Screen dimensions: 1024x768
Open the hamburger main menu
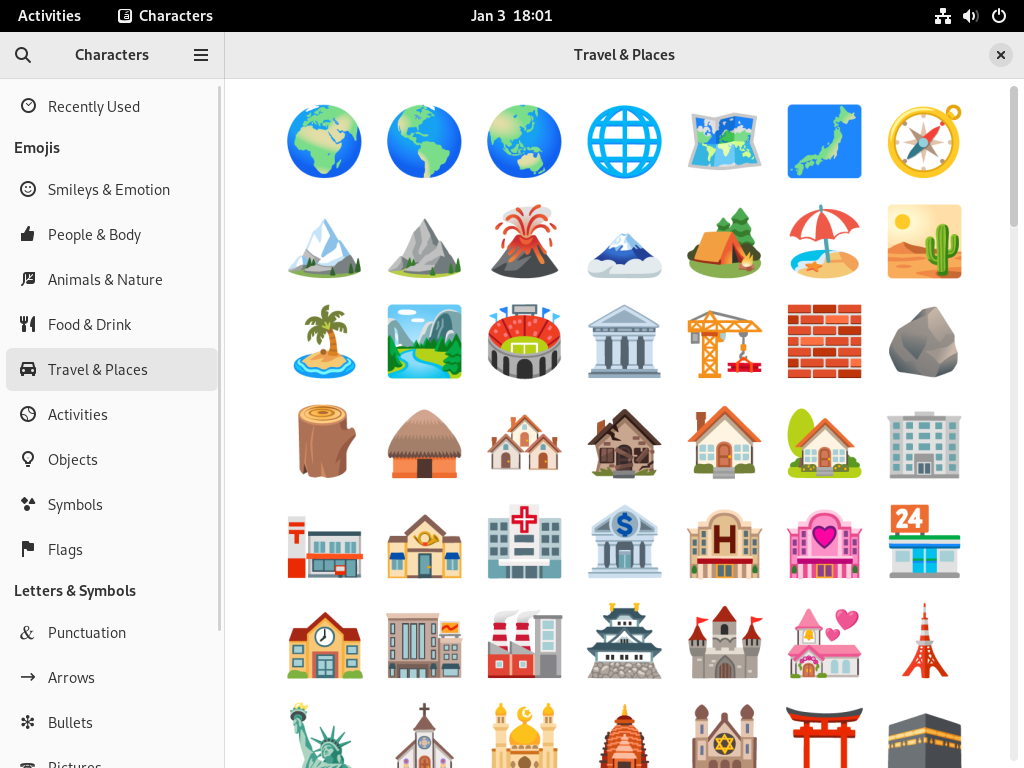(200, 55)
